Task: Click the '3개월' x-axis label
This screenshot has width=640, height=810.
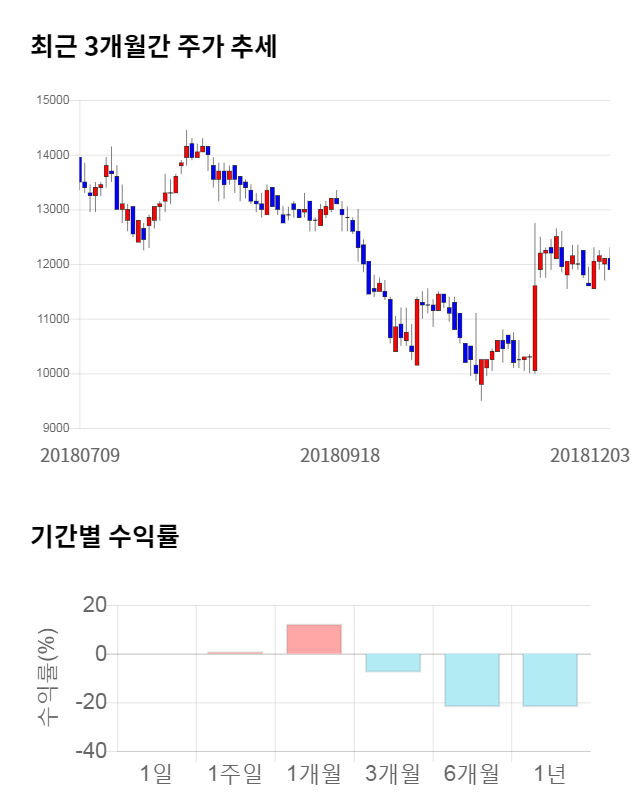Action: [393, 773]
